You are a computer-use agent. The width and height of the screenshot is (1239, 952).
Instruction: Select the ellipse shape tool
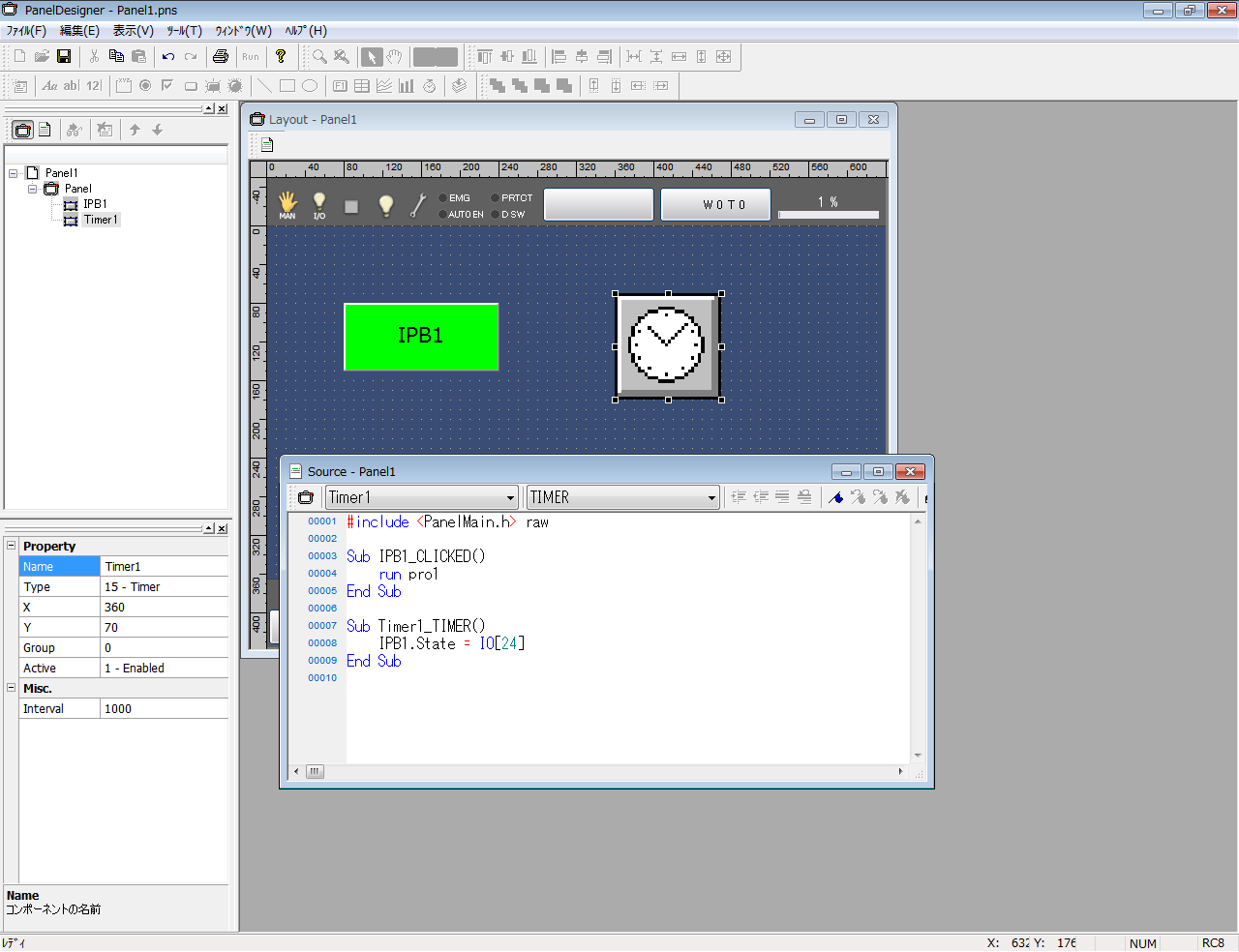pos(310,86)
